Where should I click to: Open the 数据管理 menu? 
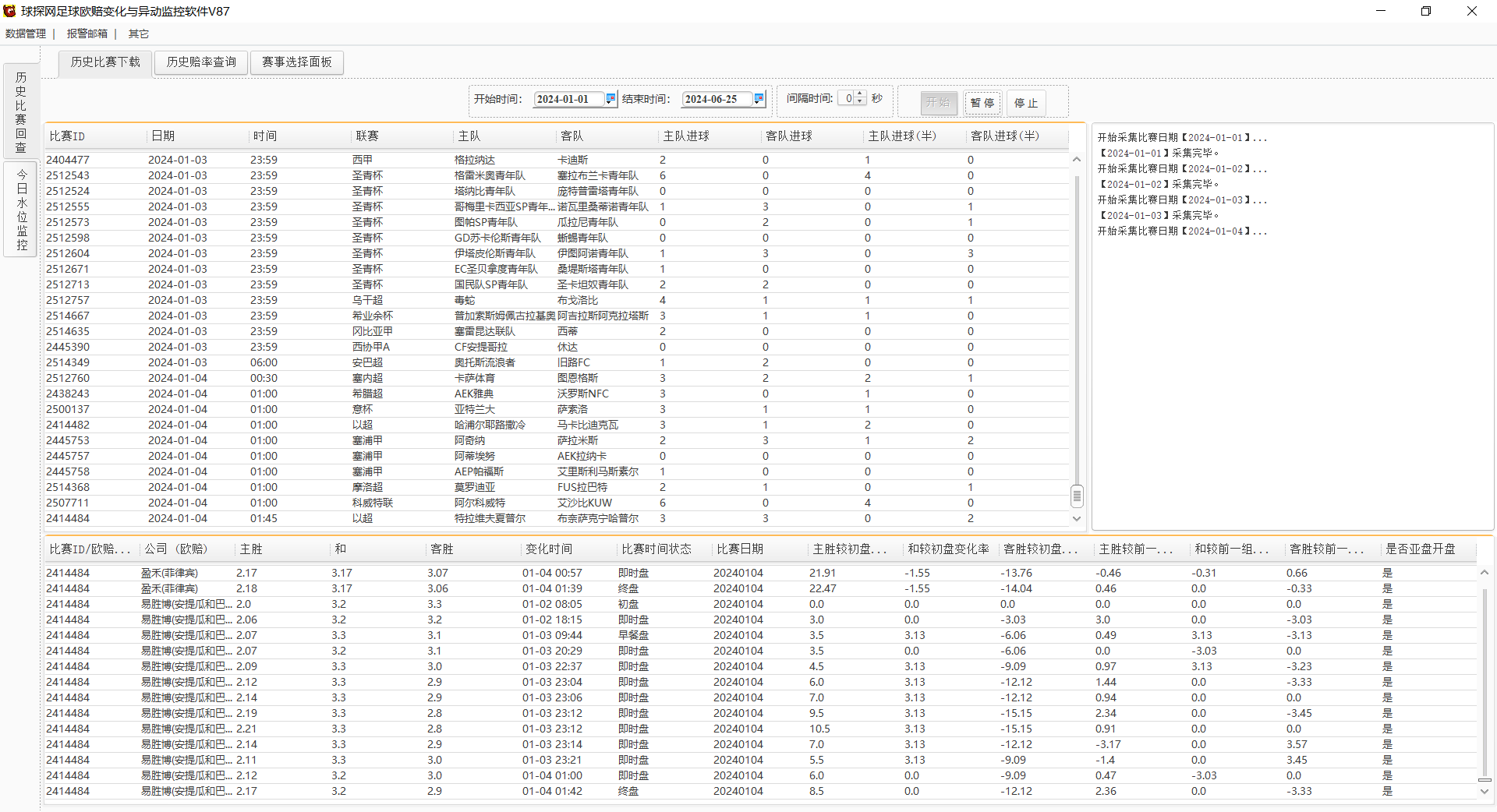[x=26, y=34]
